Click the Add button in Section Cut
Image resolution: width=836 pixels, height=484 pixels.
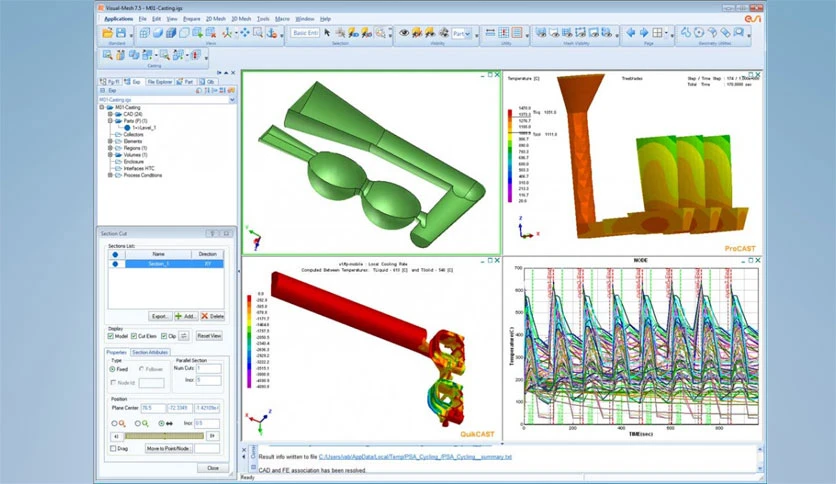tap(186, 316)
